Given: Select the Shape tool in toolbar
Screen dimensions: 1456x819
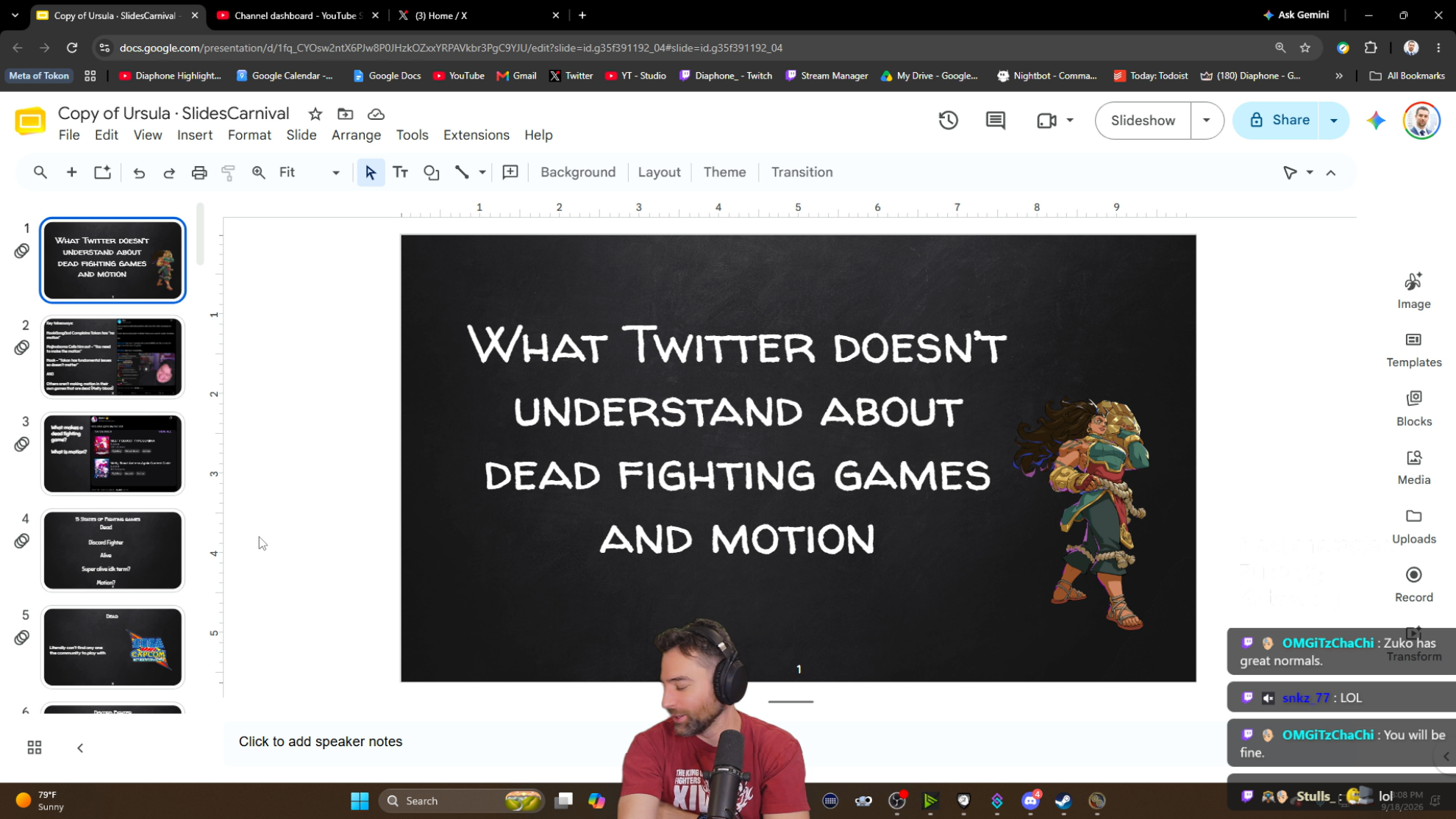Looking at the screenshot, I should [431, 172].
